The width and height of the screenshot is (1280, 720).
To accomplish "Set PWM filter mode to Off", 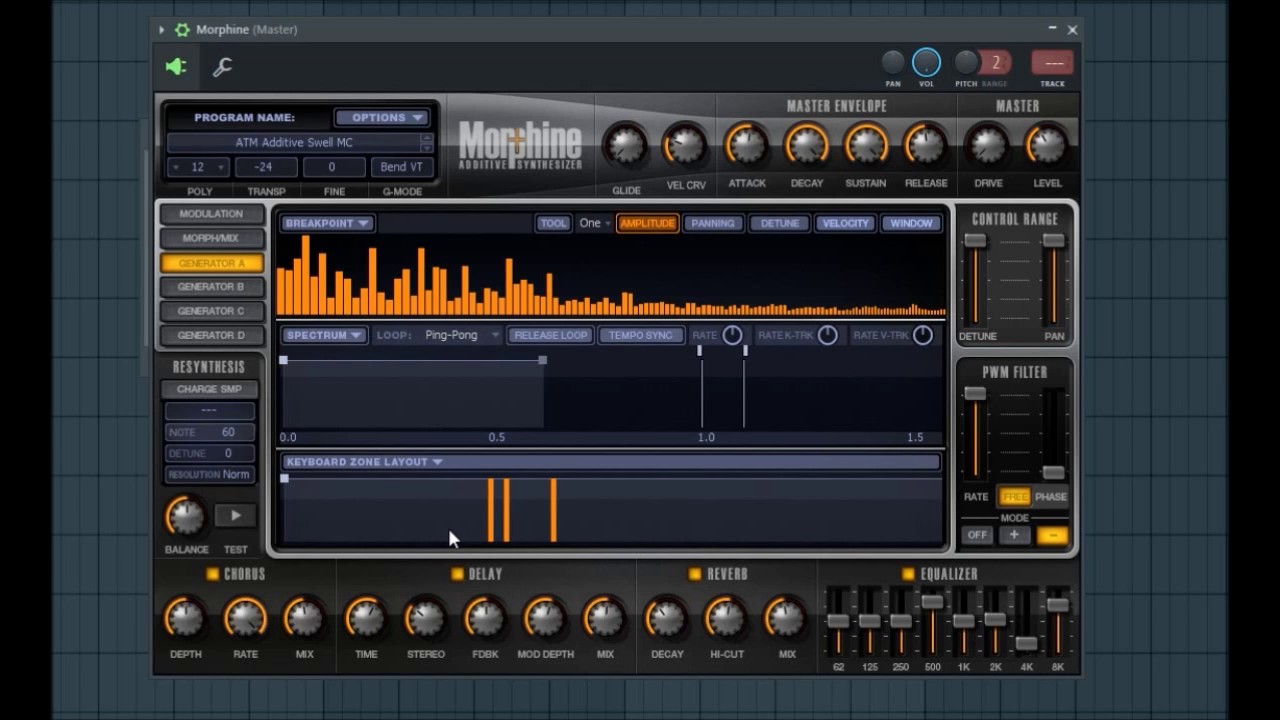I will point(977,535).
